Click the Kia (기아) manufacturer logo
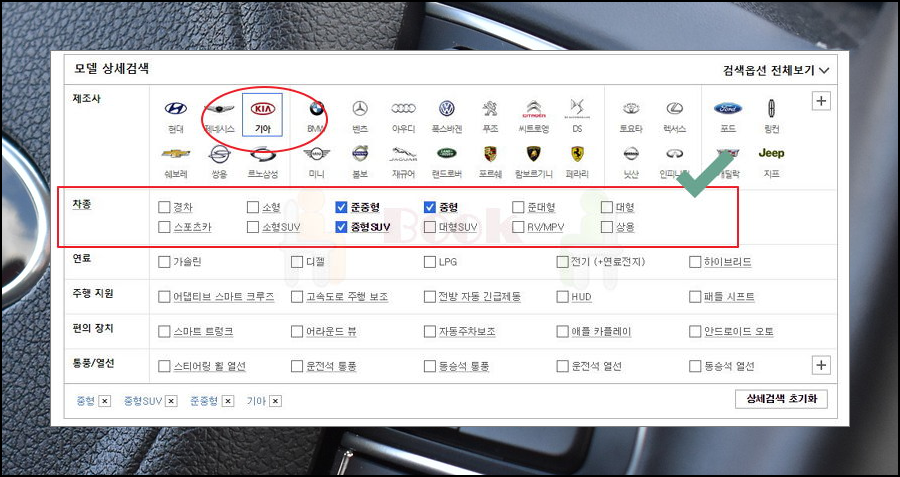This screenshot has width=900, height=477. [x=263, y=109]
